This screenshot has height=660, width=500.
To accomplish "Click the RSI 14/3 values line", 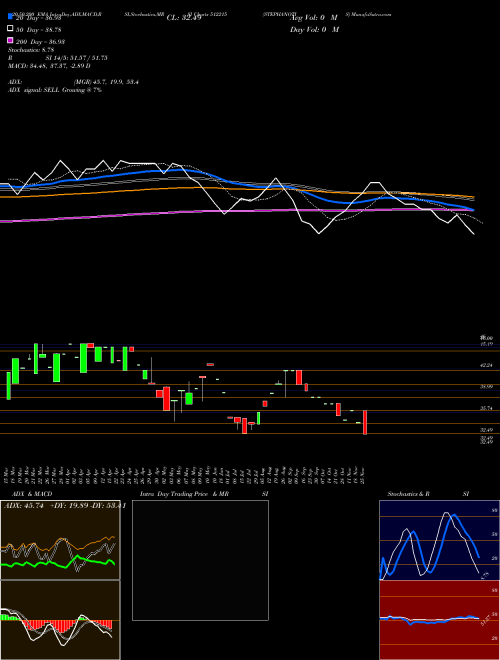I will click(x=58, y=58).
